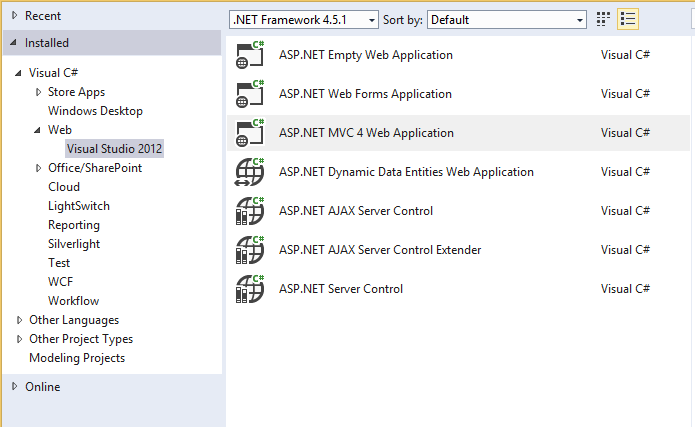Collapse the Visual C# tree node
The width and height of the screenshot is (695, 427).
(20, 73)
